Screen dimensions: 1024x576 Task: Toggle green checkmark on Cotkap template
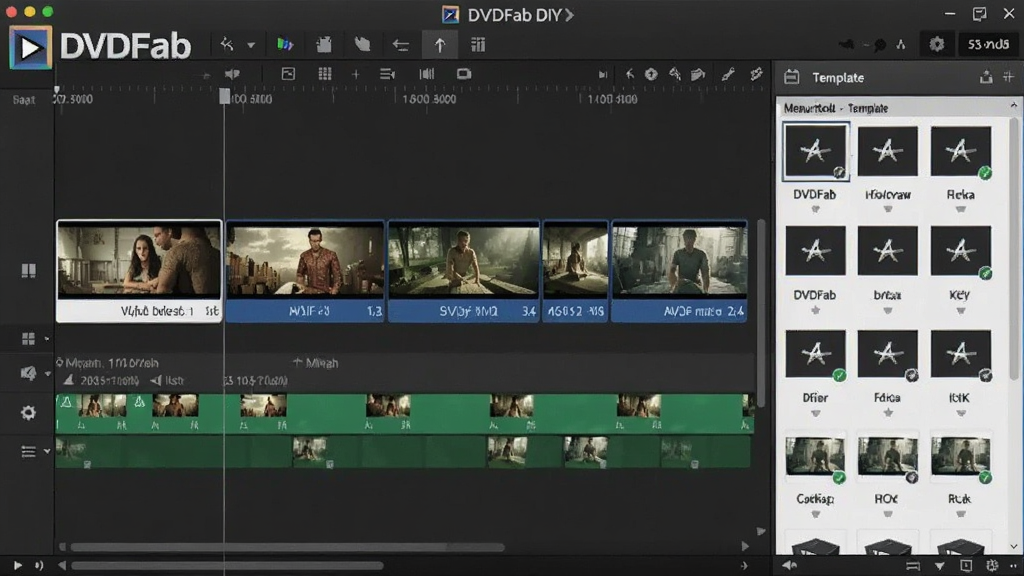pos(839,478)
